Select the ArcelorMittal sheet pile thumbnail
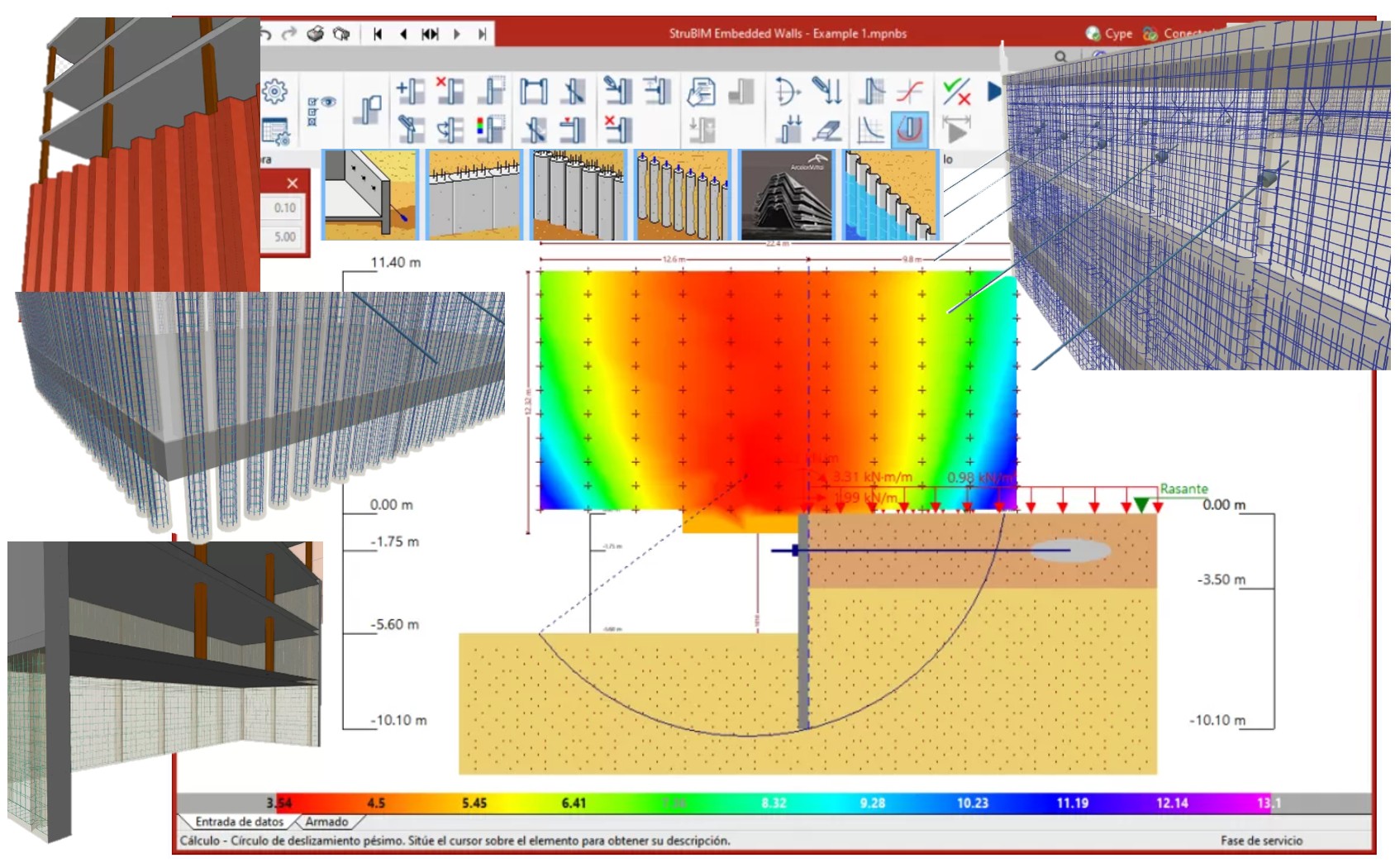This screenshot has height=863, width=1400. point(785,195)
